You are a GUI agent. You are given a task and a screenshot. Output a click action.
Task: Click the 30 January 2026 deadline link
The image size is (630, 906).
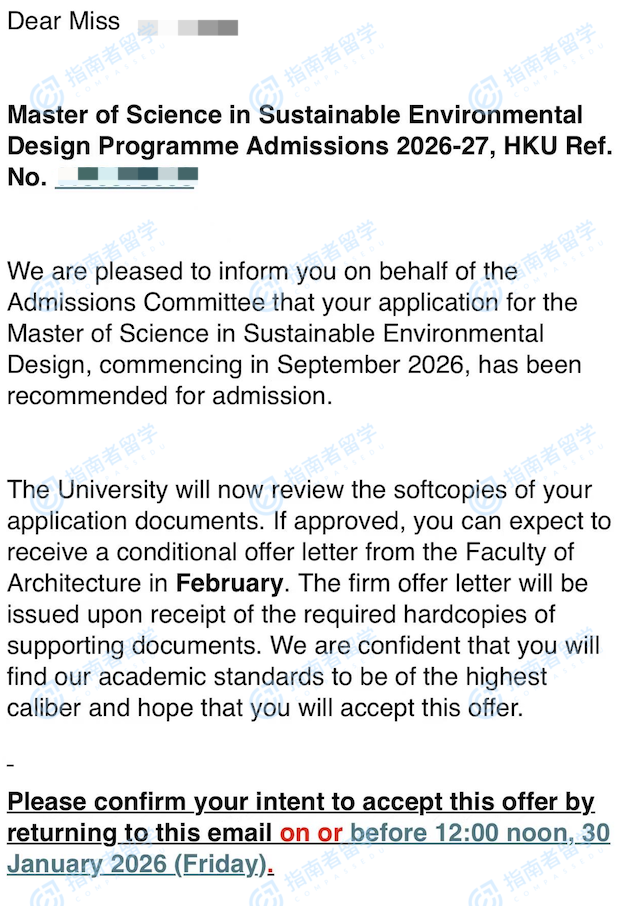tap(480, 833)
